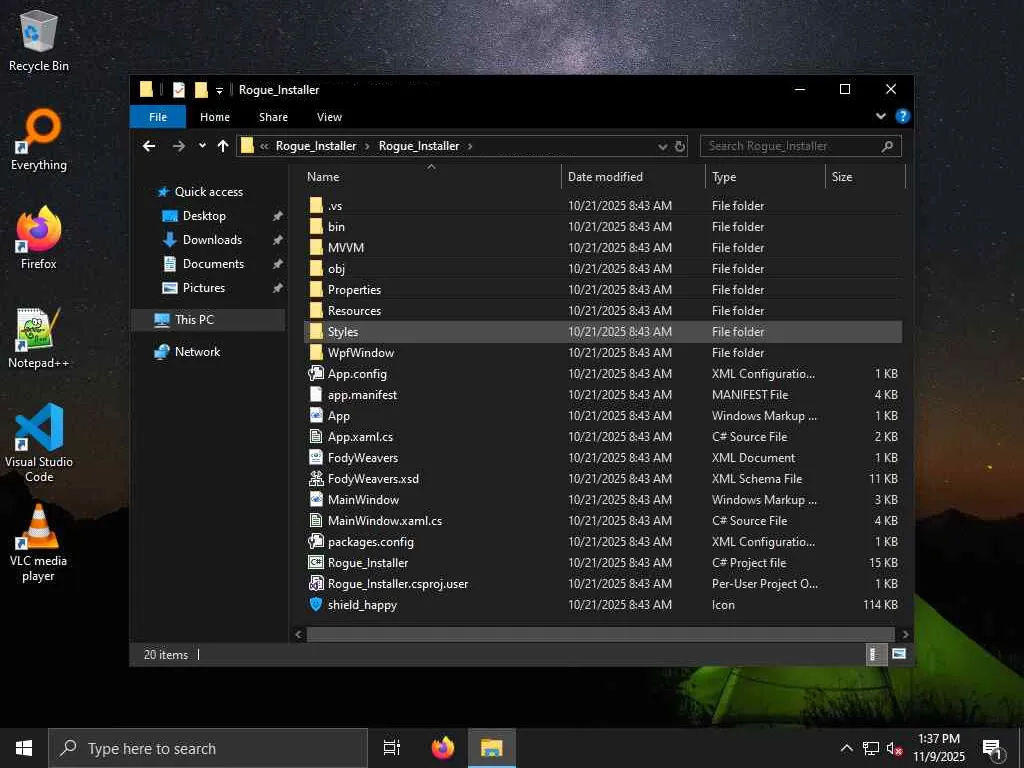Screen dimensions: 1024x768
Task: Click the taskbar Type here to search box
Action: (x=208, y=748)
